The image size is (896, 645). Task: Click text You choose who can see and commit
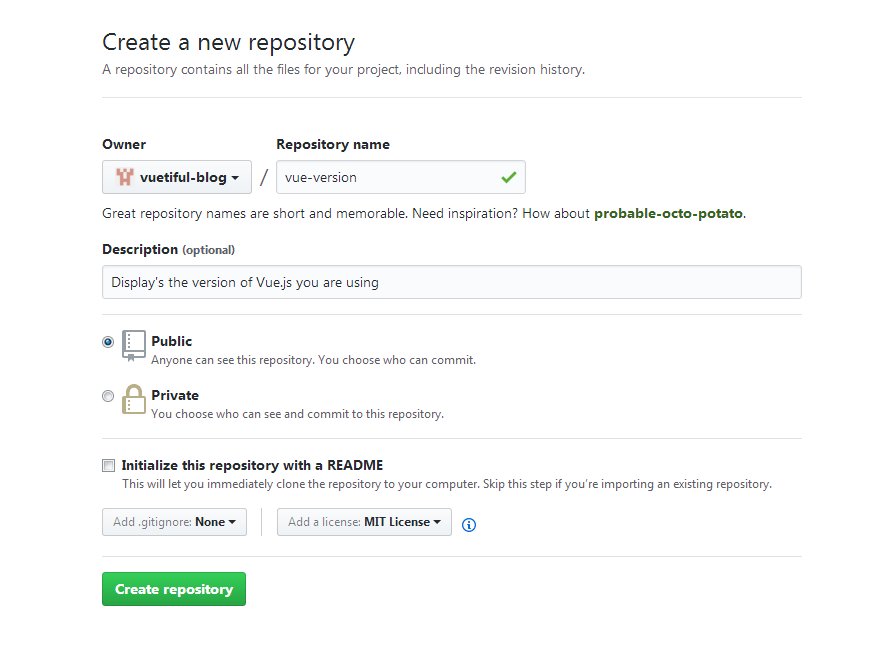pos(297,414)
